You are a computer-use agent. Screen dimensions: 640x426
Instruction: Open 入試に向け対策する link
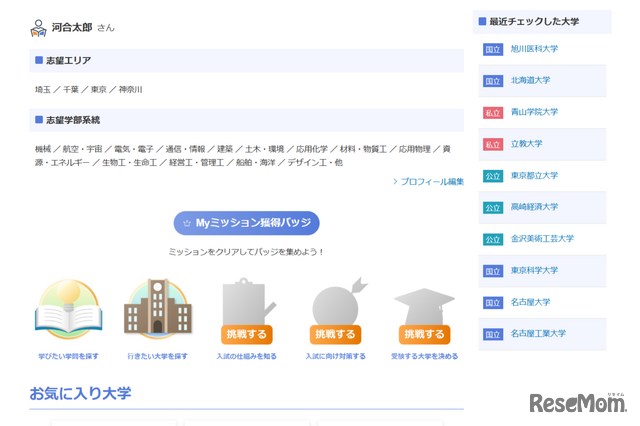point(336,356)
